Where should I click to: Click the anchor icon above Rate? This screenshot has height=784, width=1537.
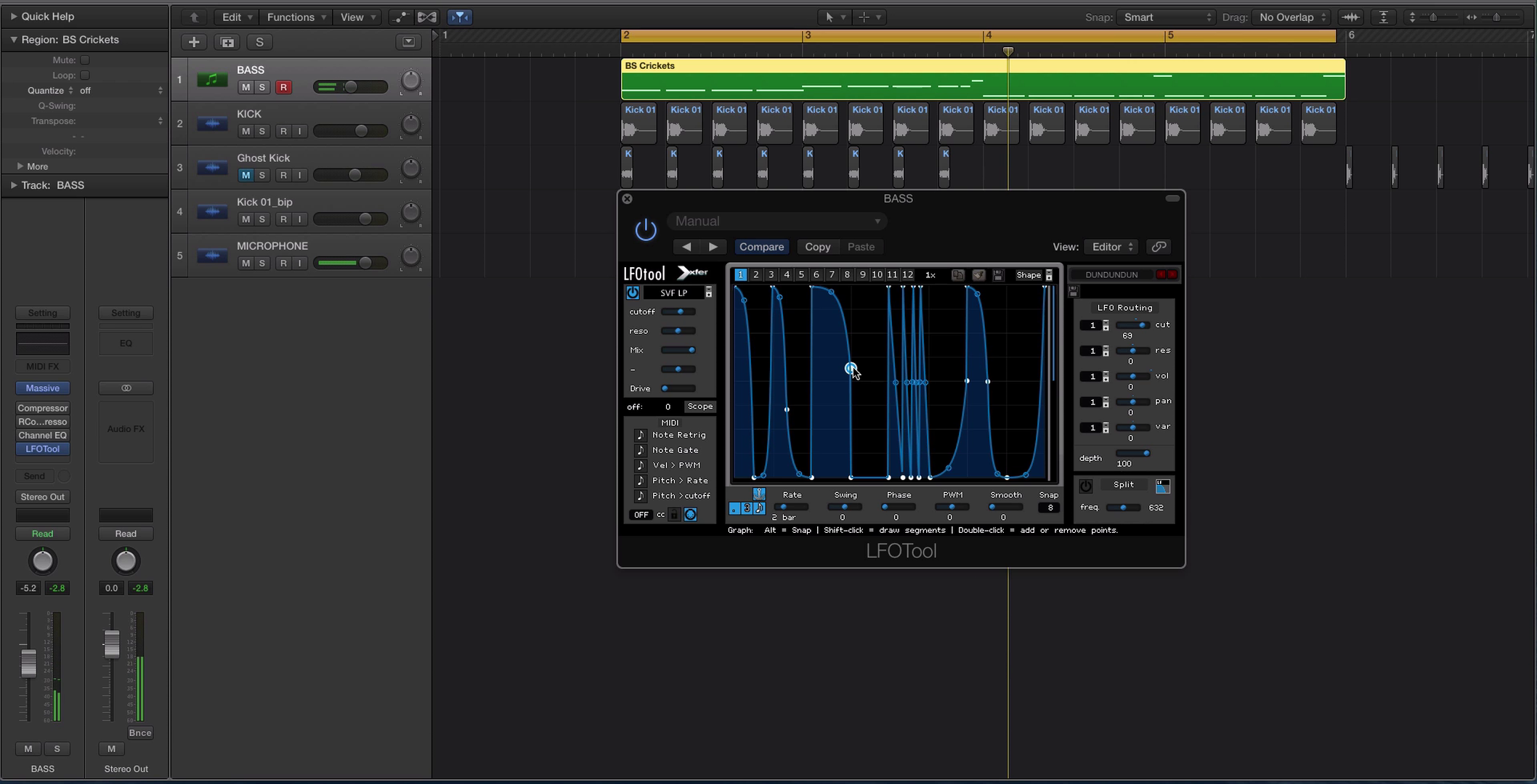pos(758,494)
